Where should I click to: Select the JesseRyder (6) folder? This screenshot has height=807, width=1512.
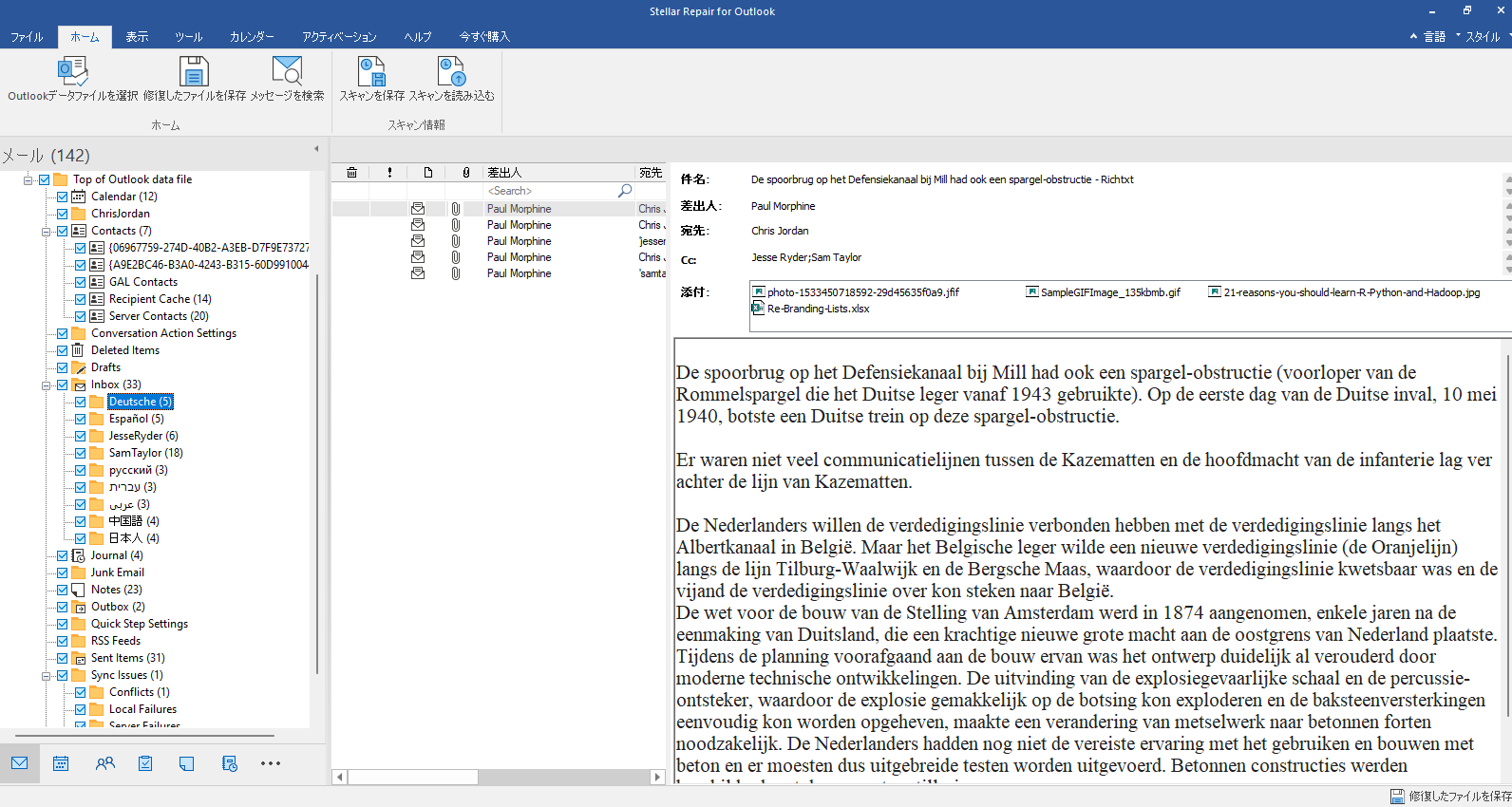coord(143,436)
